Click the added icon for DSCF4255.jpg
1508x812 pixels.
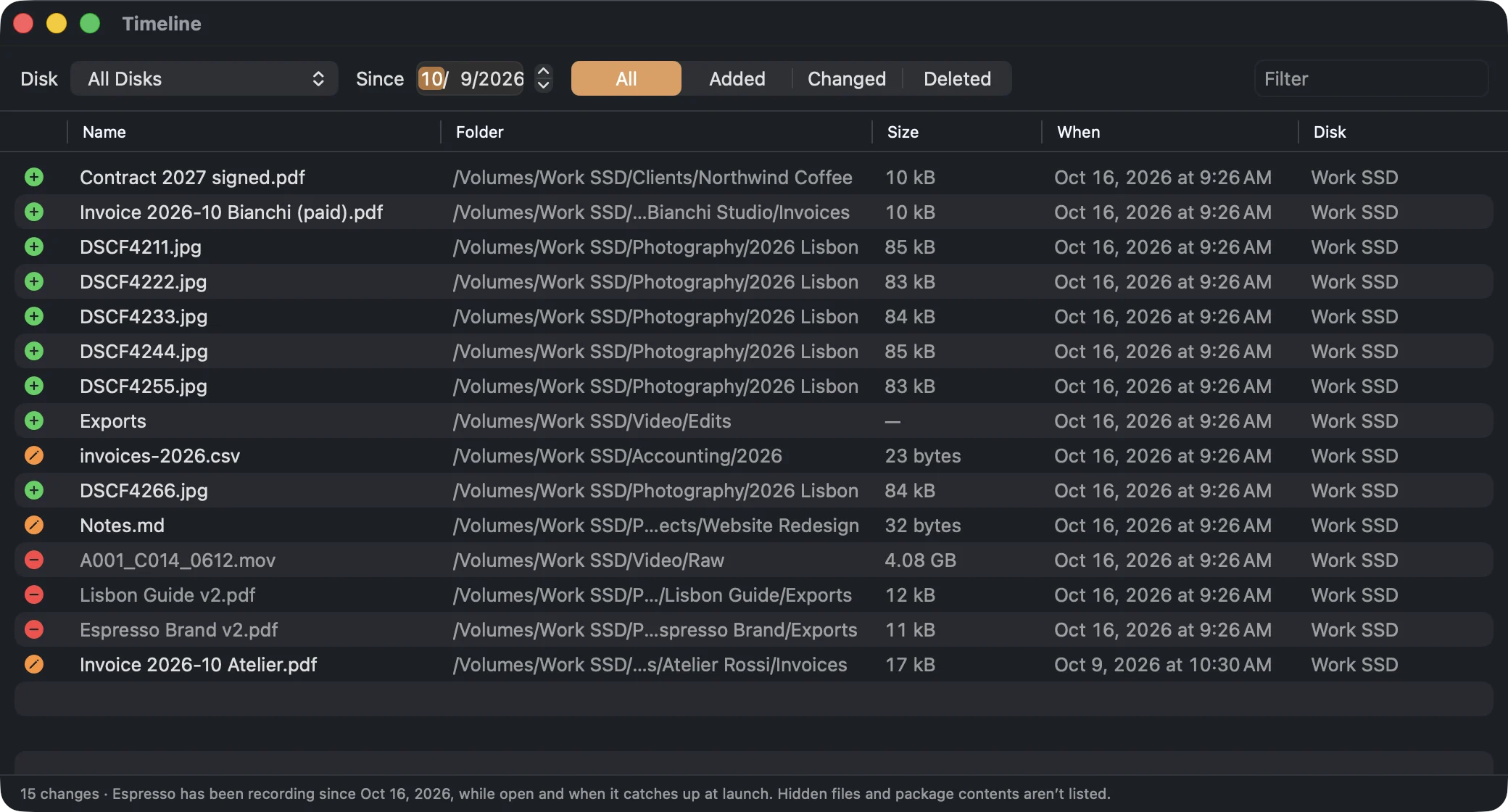coord(34,386)
